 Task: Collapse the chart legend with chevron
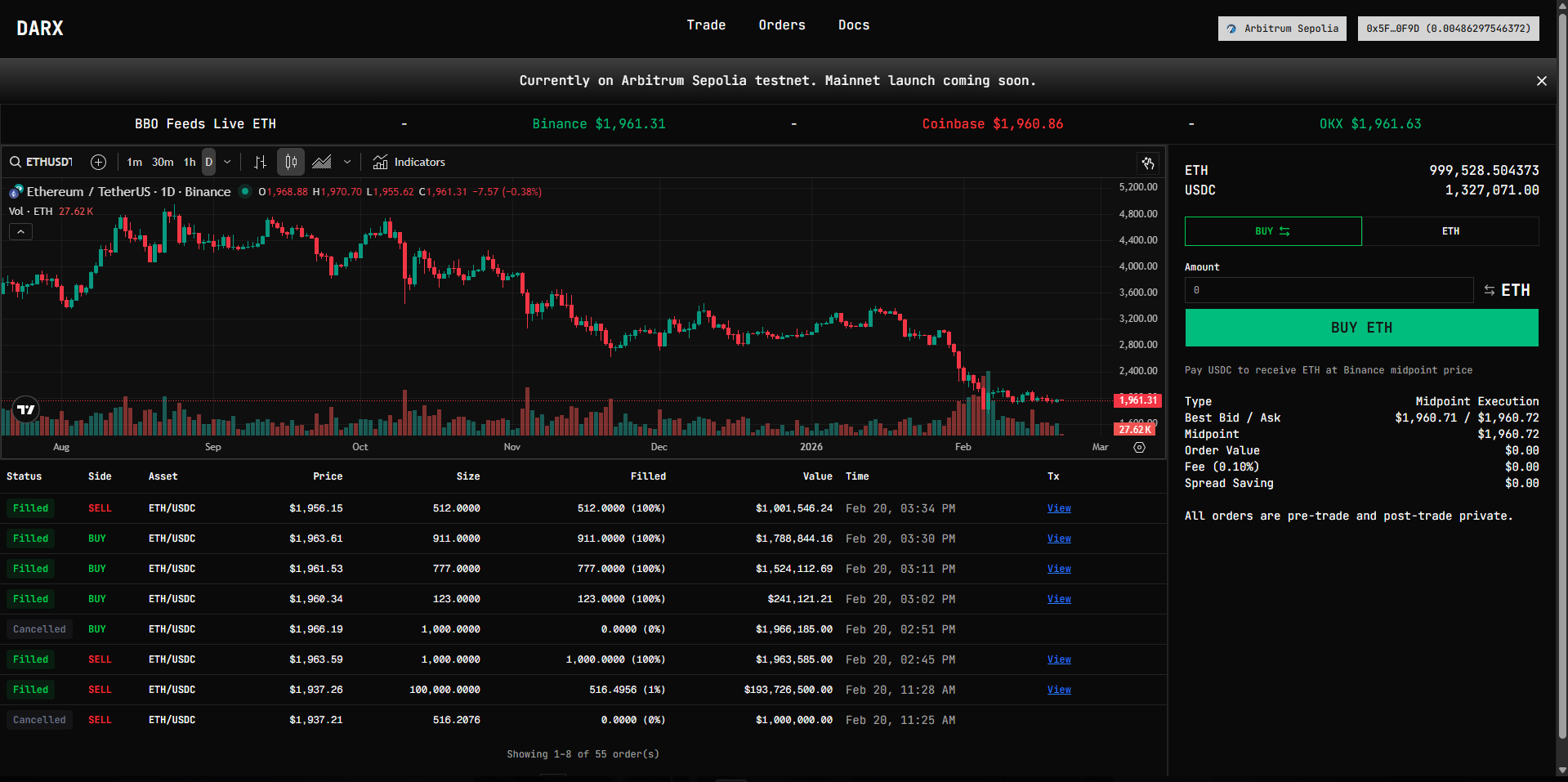[21, 232]
